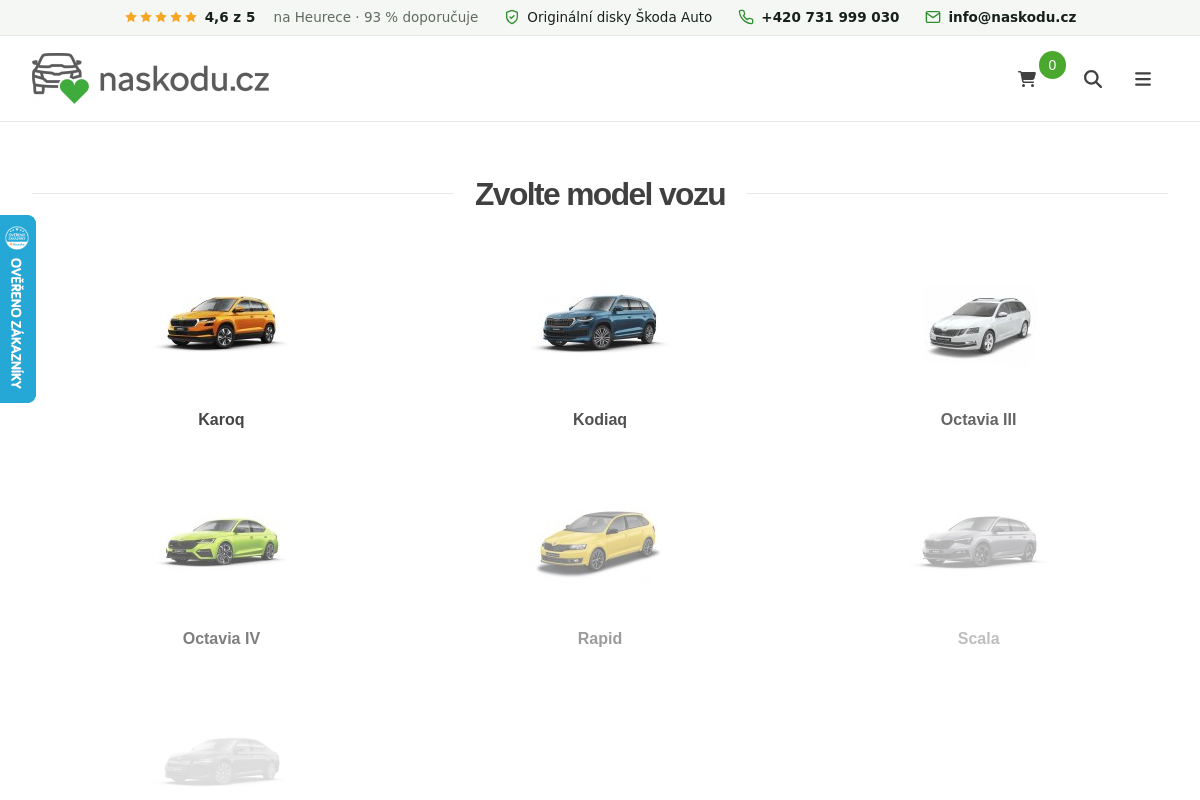
Task: Click the Scala model label
Action: click(979, 639)
